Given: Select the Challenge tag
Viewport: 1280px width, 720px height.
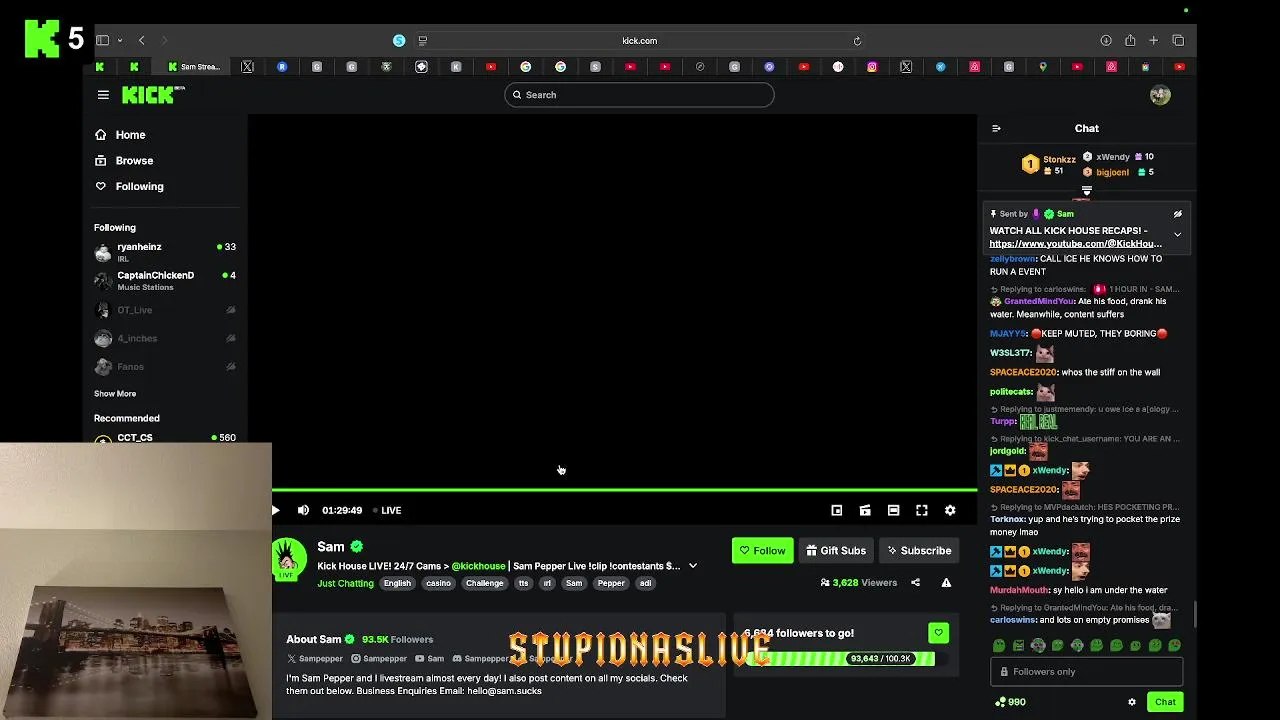Looking at the screenshot, I should (484, 583).
